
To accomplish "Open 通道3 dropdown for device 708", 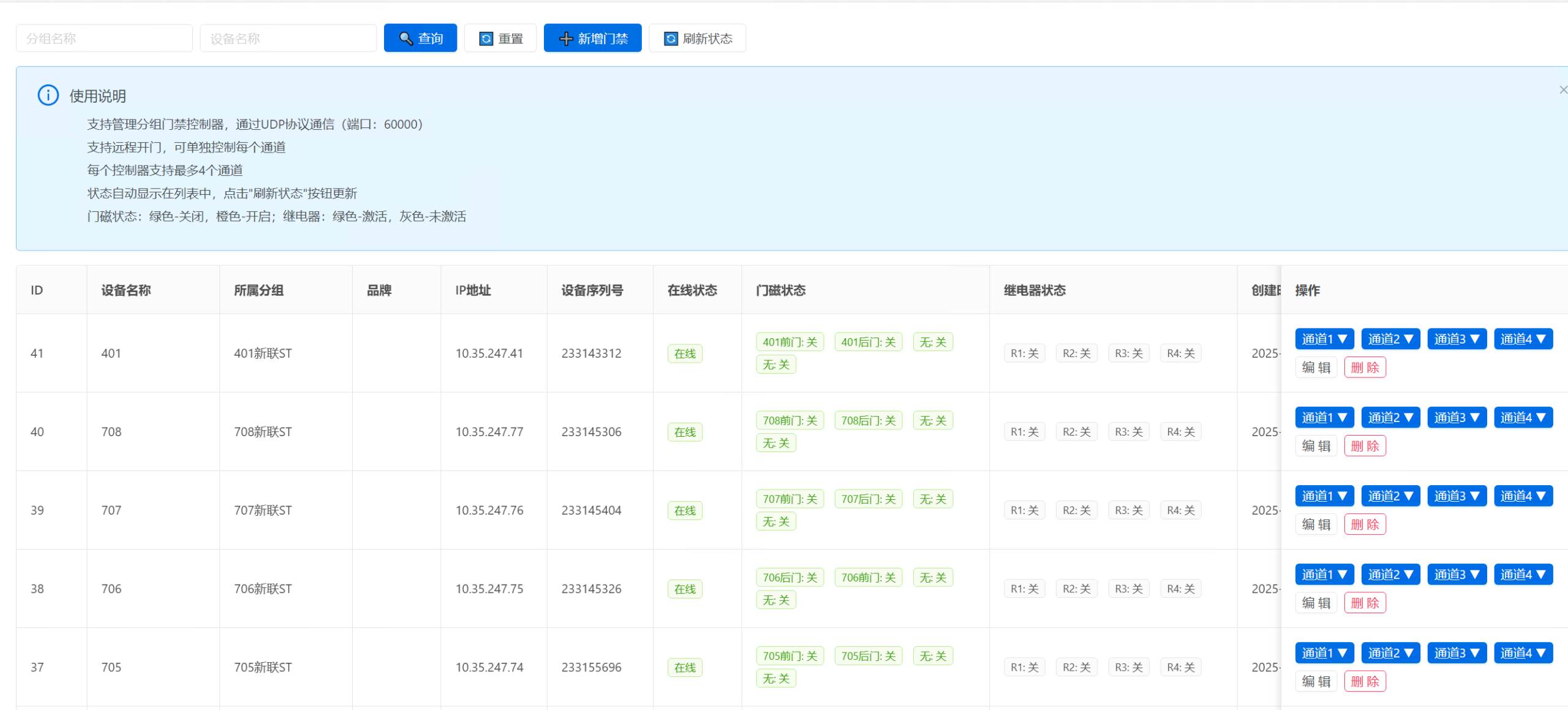I will pos(1456,417).
